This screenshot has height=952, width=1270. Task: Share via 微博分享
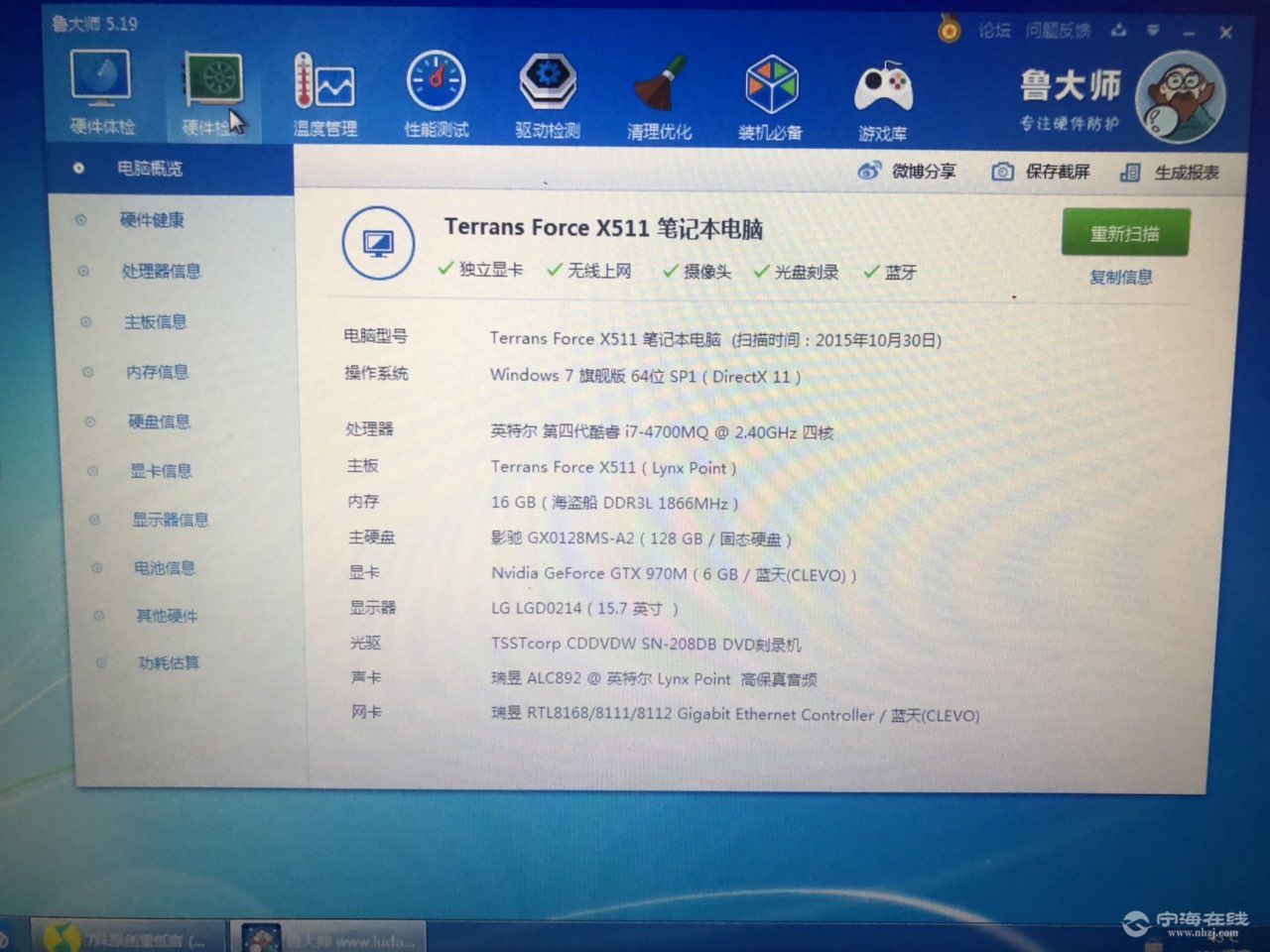tap(907, 171)
